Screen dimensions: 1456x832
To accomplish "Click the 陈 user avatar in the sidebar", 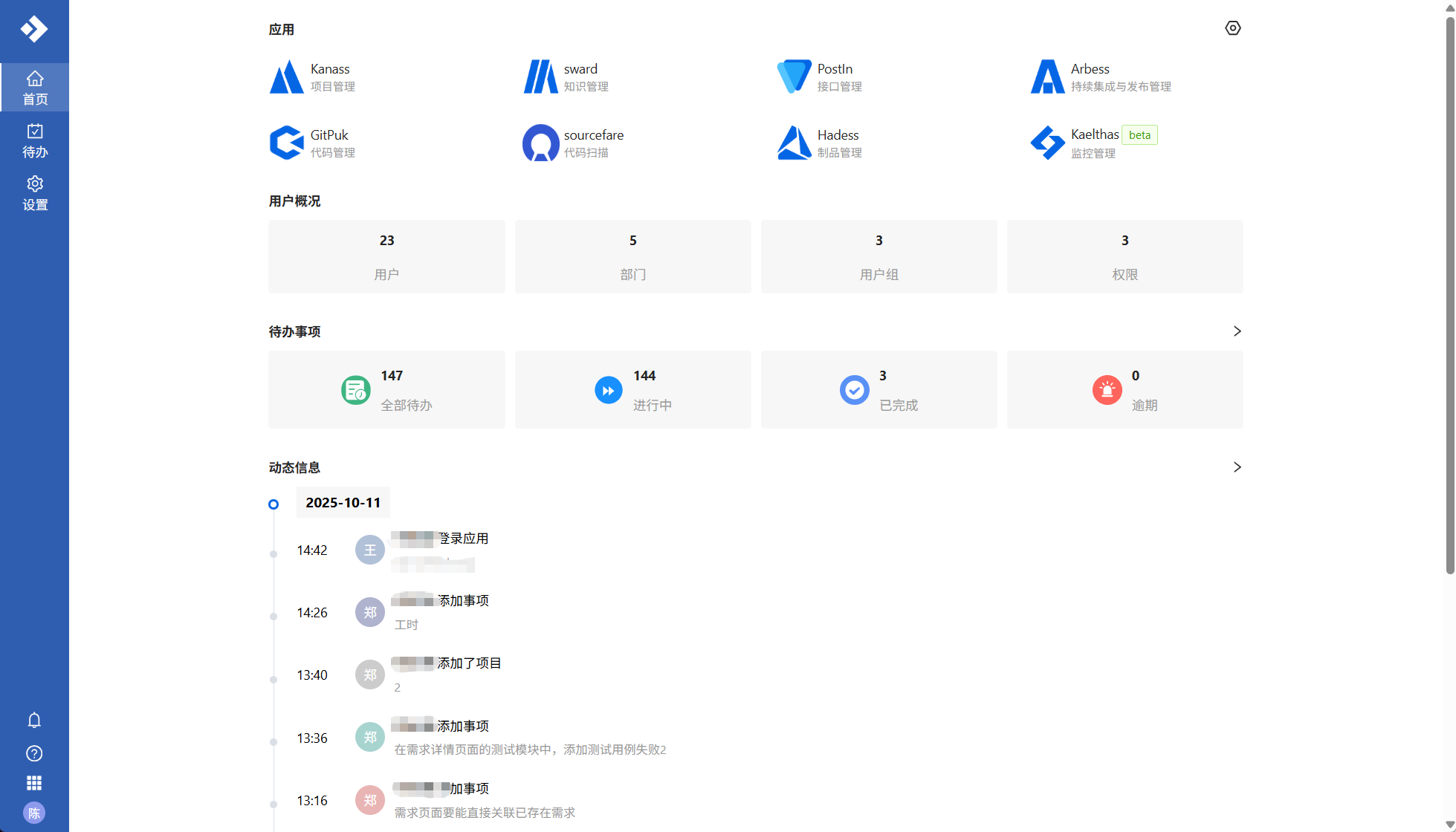I will pyautogui.click(x=34, y=813).
